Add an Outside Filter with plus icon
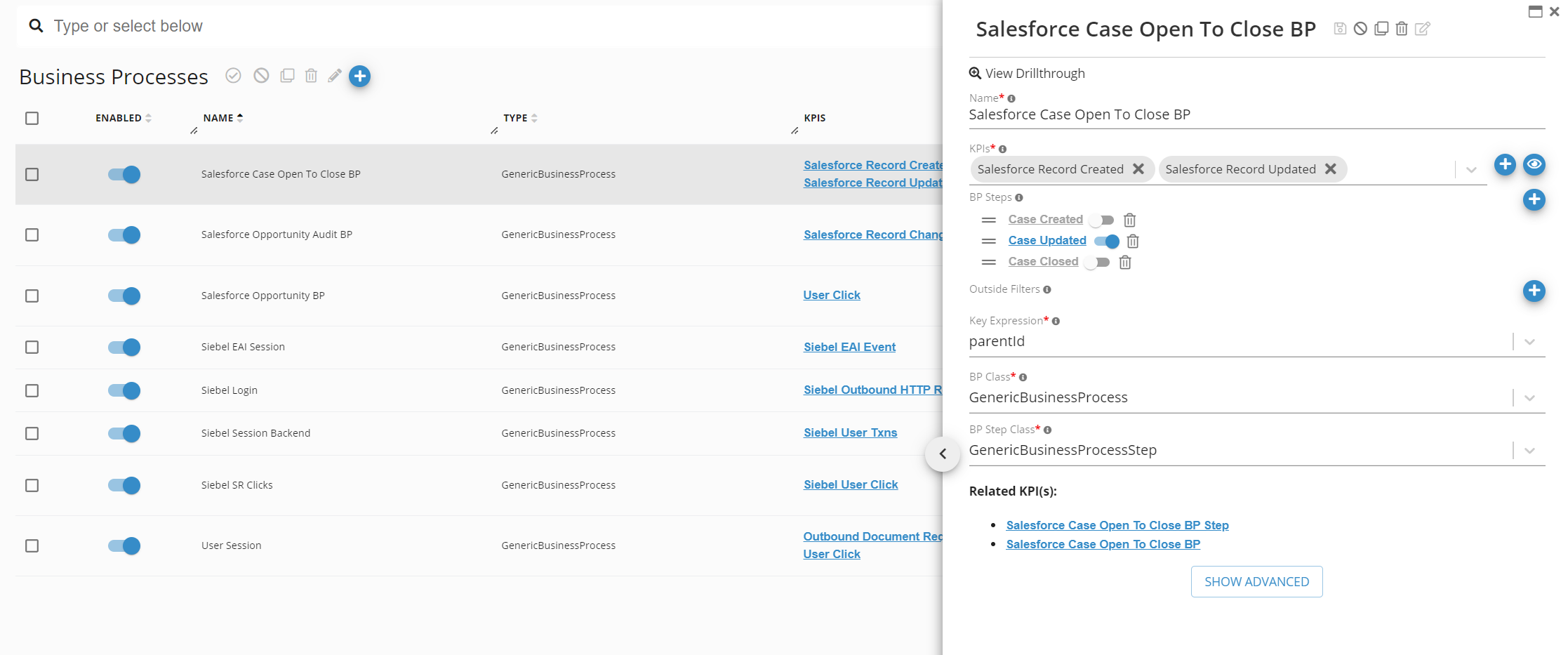The image size is (1568, 655). (x=1534, y=291)
